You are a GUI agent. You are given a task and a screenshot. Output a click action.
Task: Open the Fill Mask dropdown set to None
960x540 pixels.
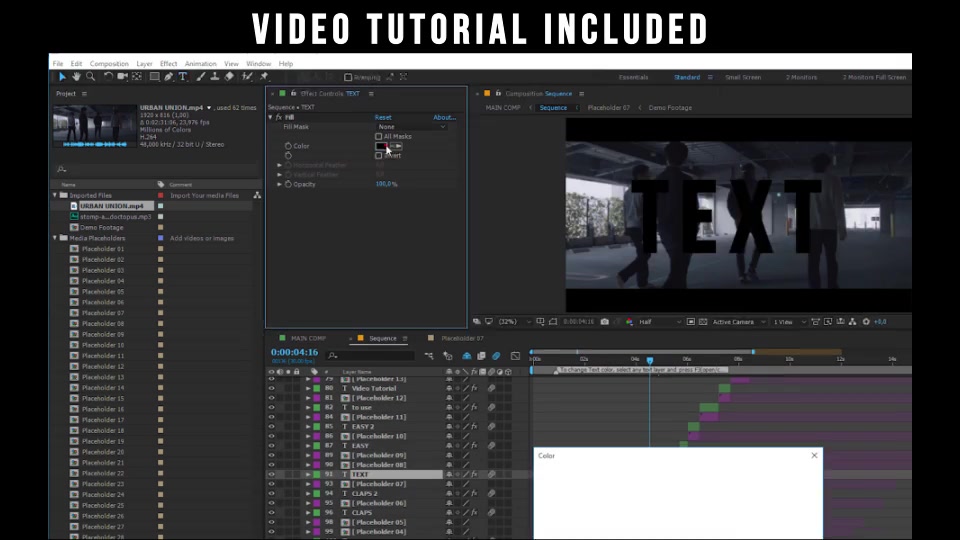(411, 127)
